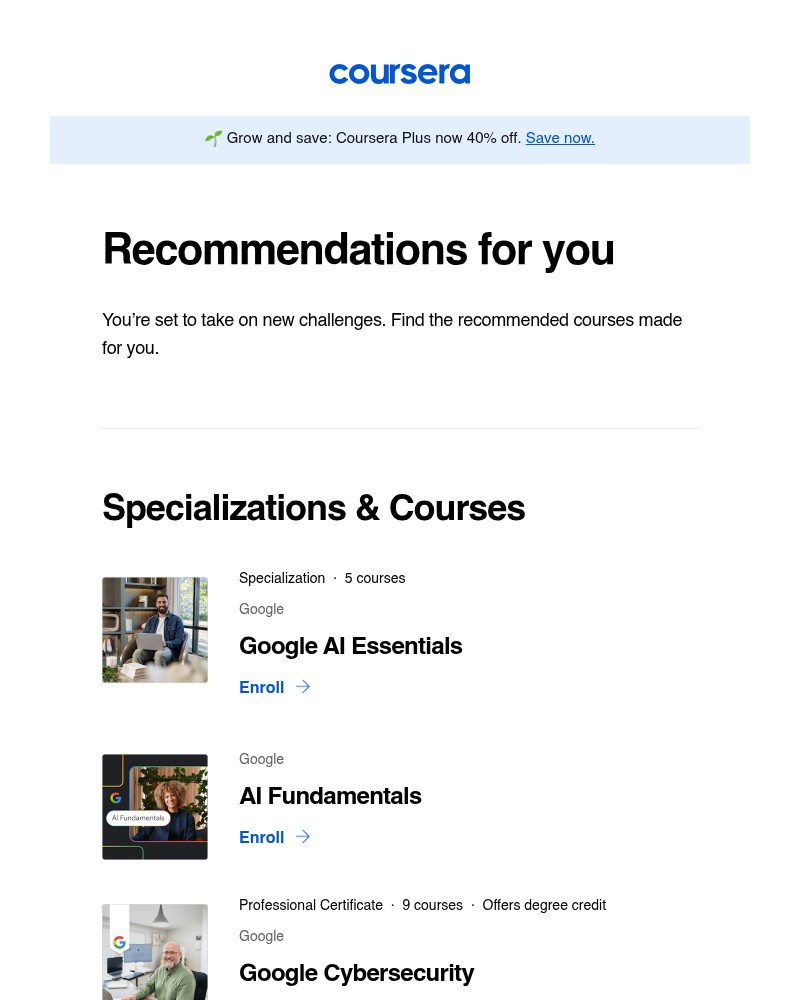Click the Google partner name above AI Fundamentals
Image resolution: width=800 pixels, height=1000 pixels.
(261, 759)
